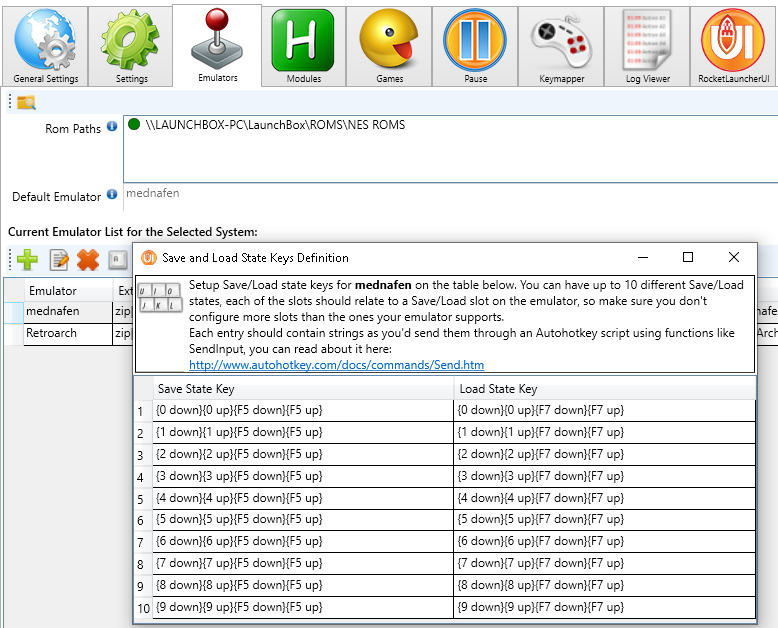Click info icon next to Rom Paths
This screenshot has height=628, width=778.
click(x=112, y=126)
